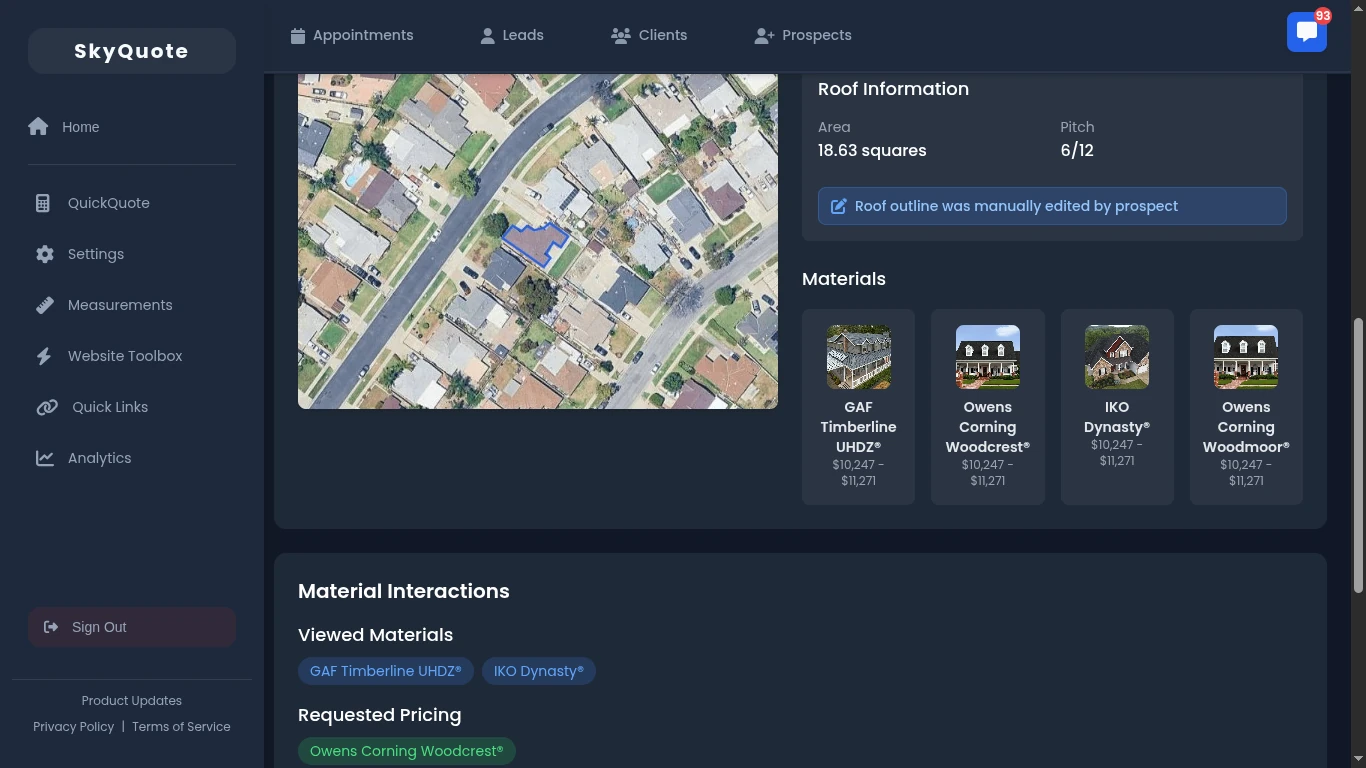Click the Quick Links chain icon
Image resolution: width=1366 pixels, height=768 pixels.
point(47,407)
